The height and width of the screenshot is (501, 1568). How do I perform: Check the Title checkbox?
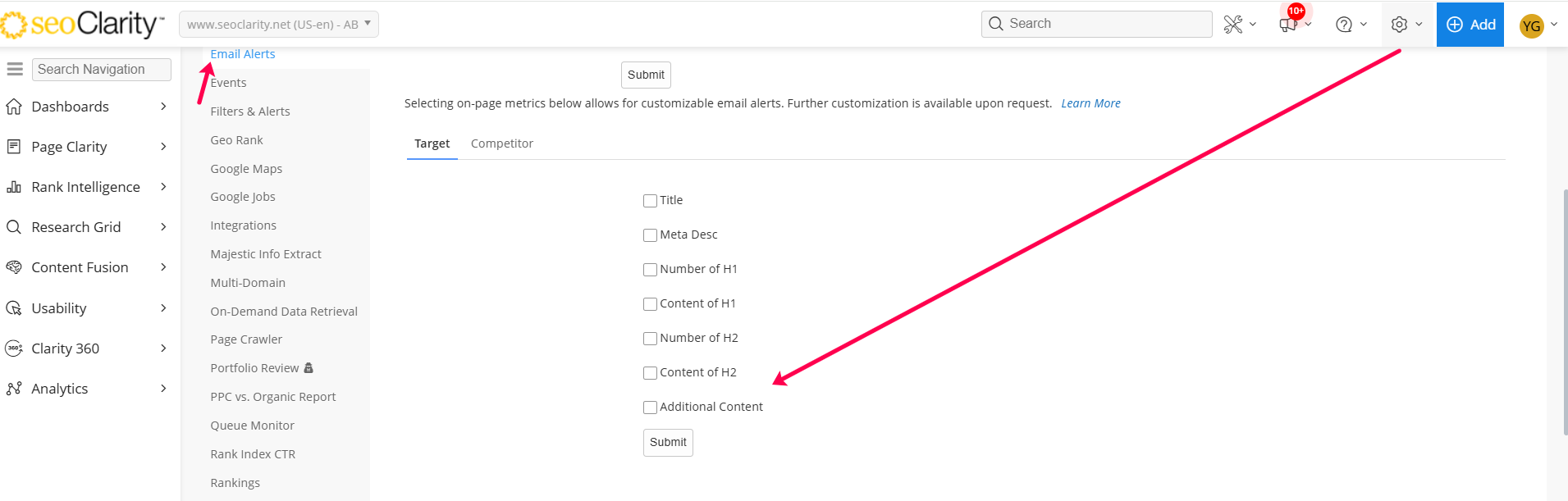coord(650,201)
